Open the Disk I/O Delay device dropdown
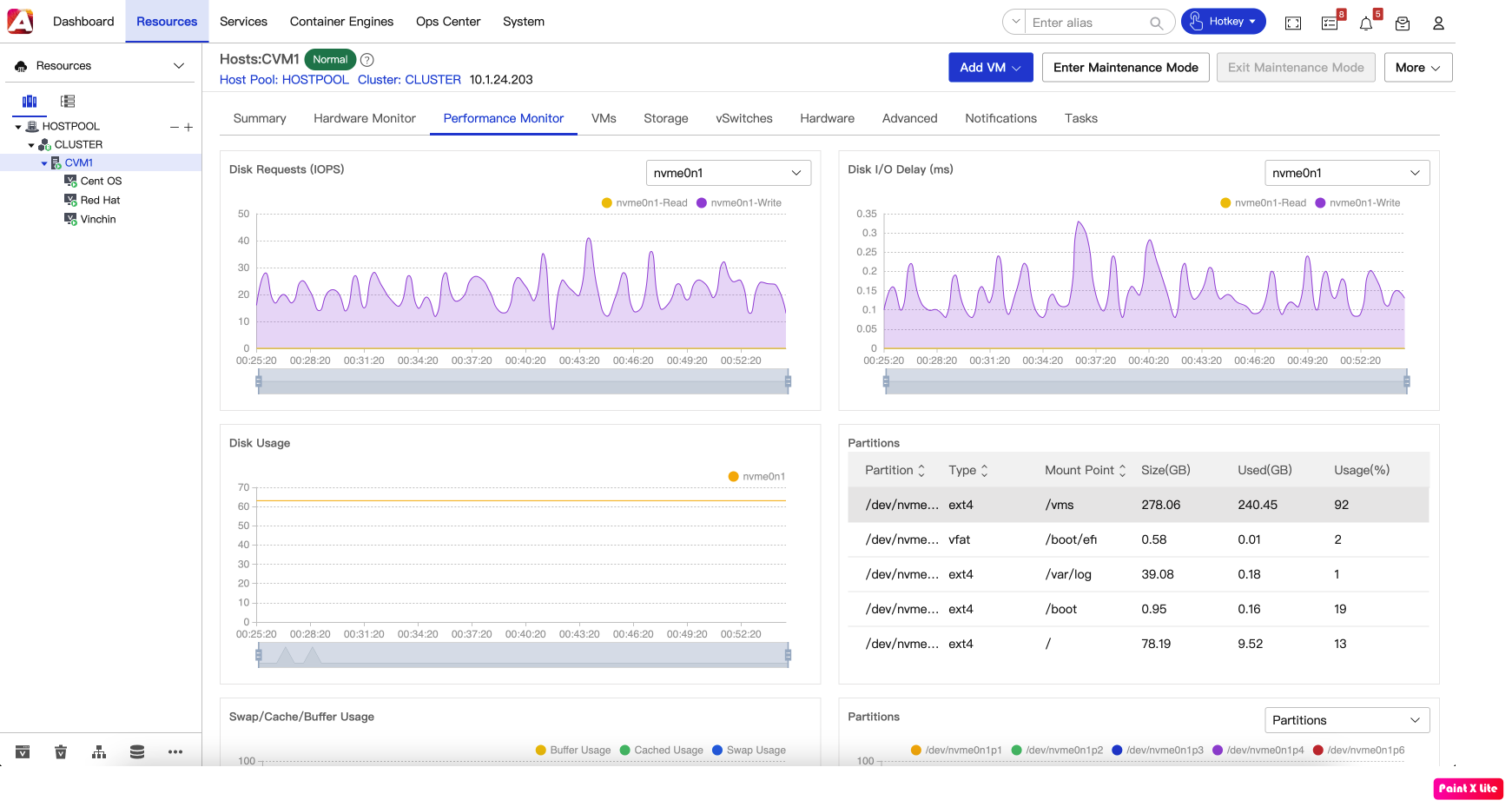The height and width of the screenshot is (807, 1512). [x=1347, y=173]
